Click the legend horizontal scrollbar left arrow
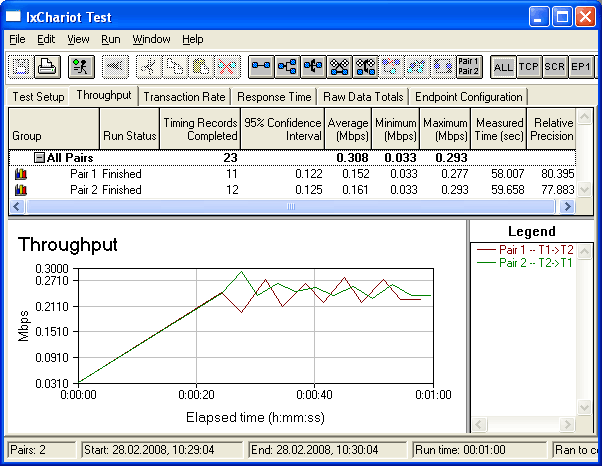The image size is (602, 466). 478,424
